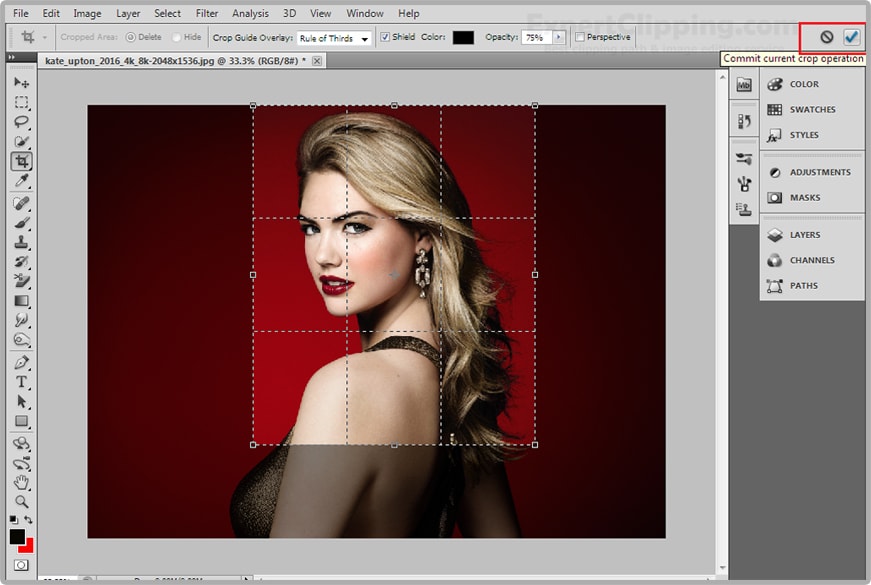The width and height of the screenshot is (871, 585).
Task: Open the Crop Guide Overlay dropdown
Action: point(335,38)
